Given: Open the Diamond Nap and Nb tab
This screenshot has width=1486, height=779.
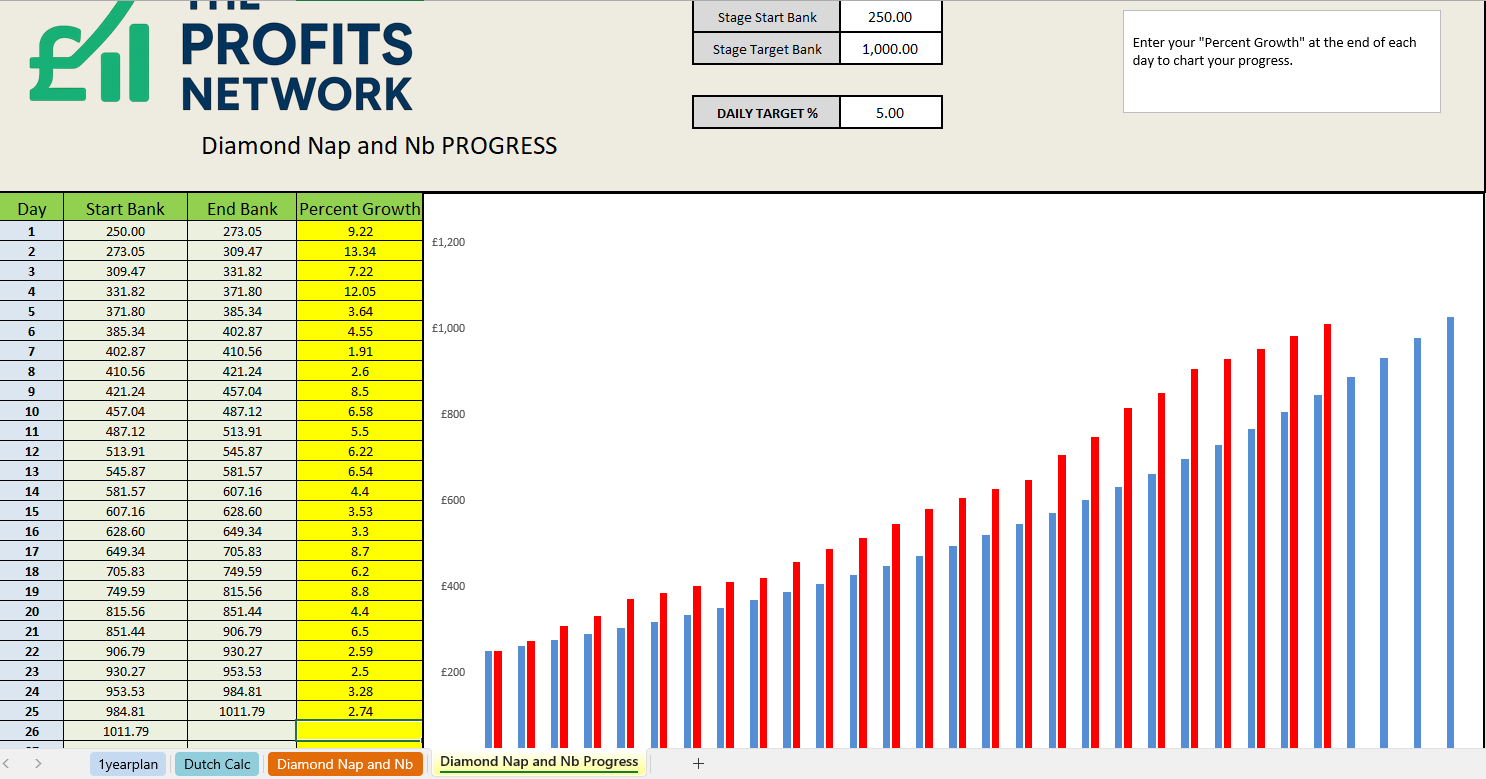Looking at the screenshot, I should (x=344, y=764).
